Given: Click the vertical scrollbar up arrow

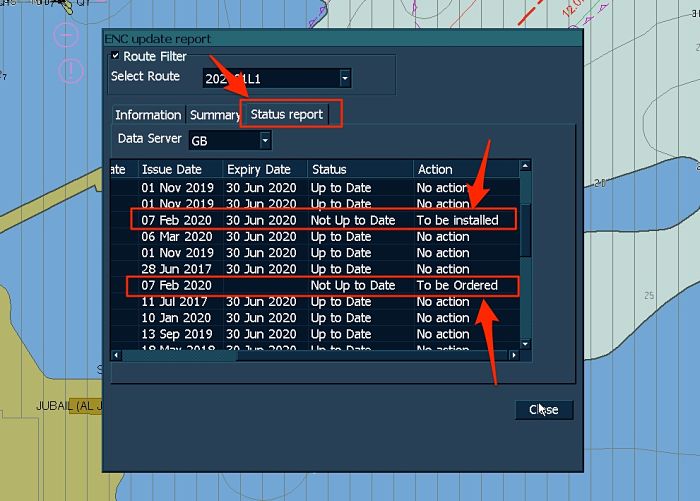Looking at the screenshot, I should click(x=526, y=166).
